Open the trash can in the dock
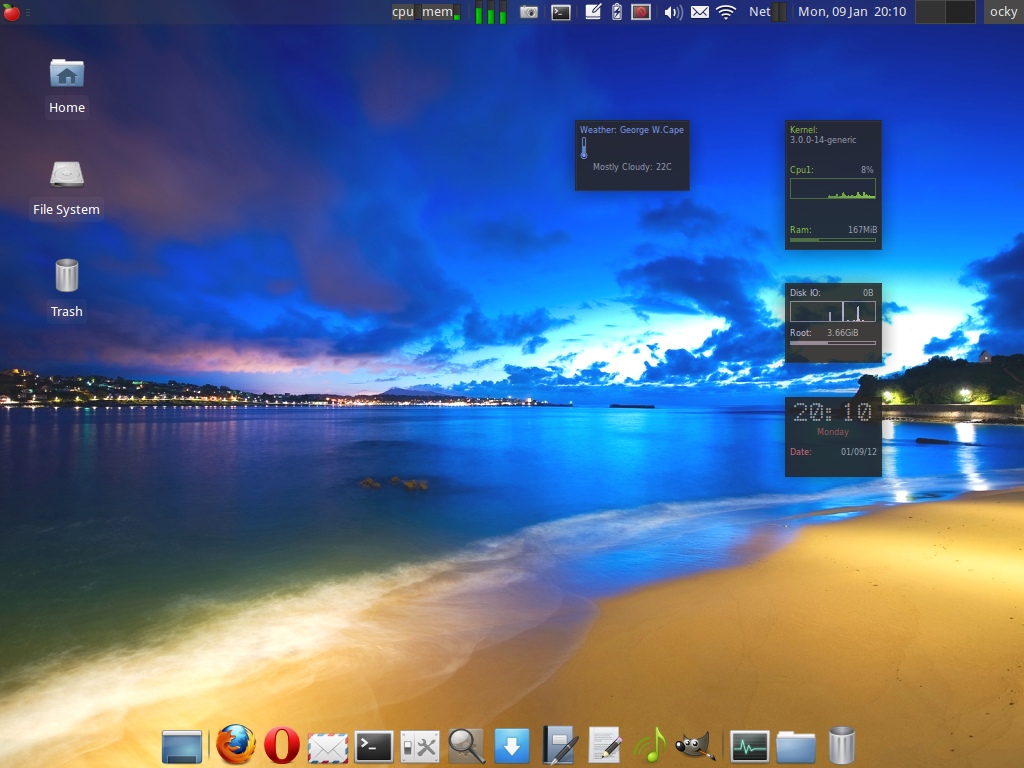This screenshot has width=1024, height=768. coord(841,745)
